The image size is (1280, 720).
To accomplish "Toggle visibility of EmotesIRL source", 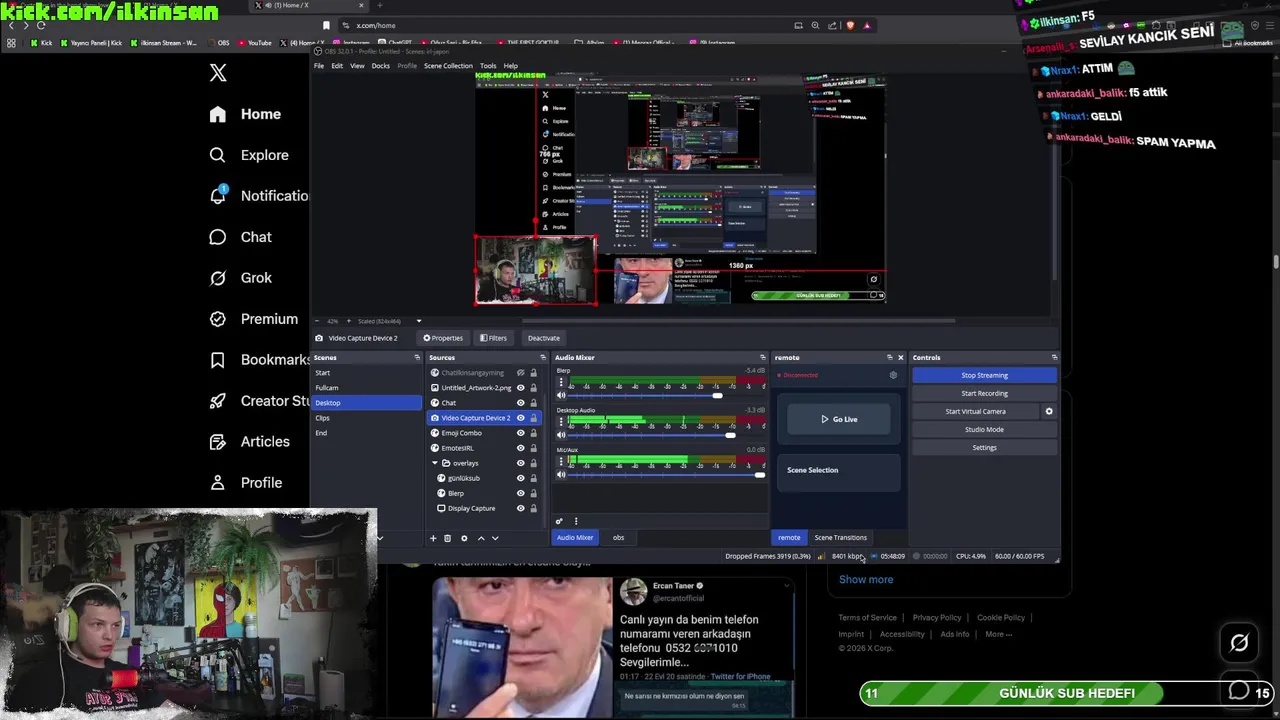I will (520, 448).
